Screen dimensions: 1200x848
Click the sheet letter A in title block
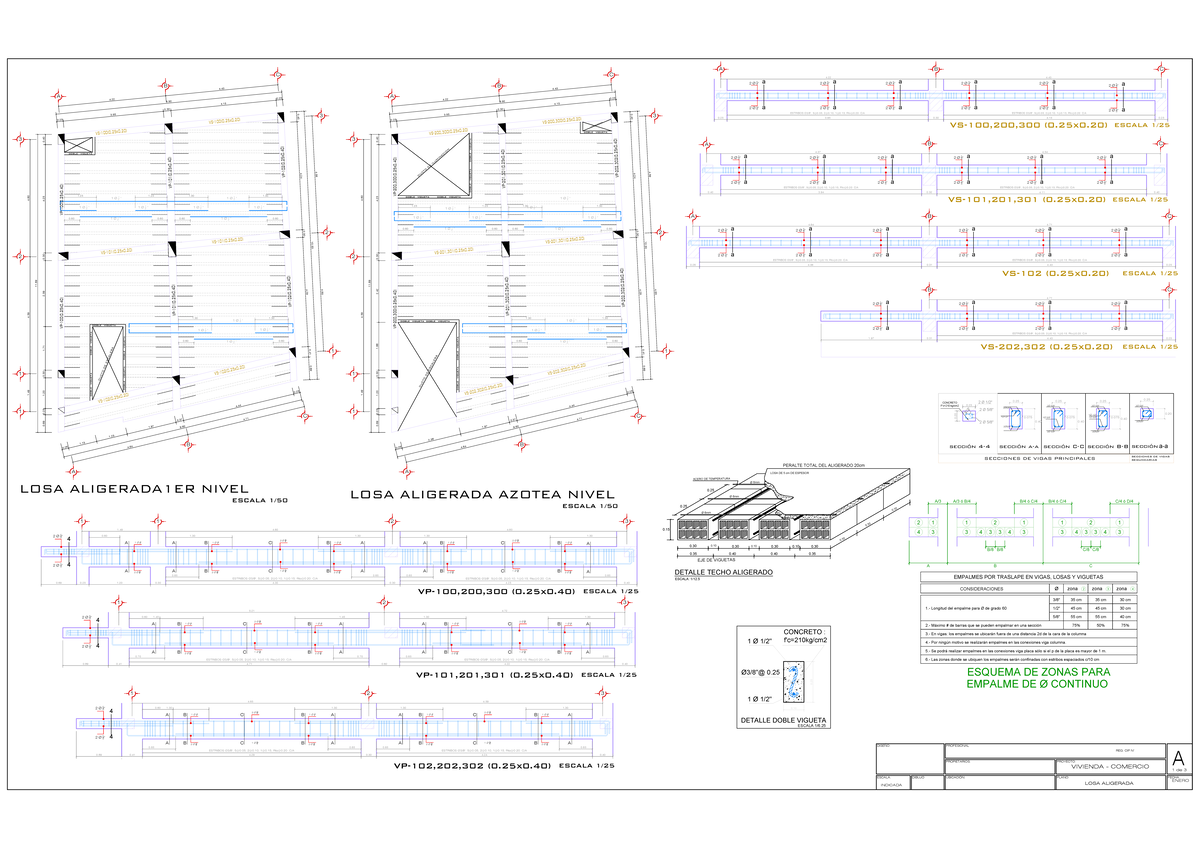point(1177,757)
